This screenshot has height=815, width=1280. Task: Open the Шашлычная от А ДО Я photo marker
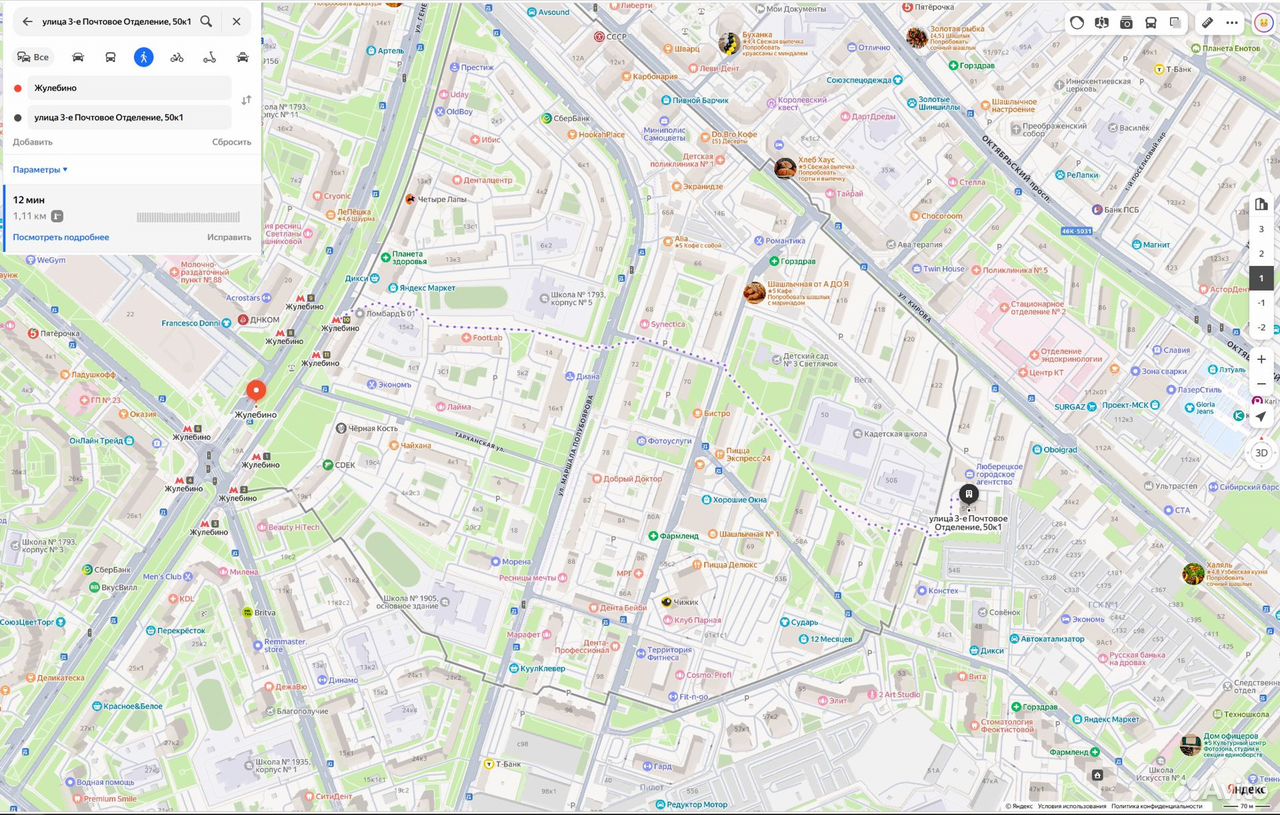click(754, 292)
